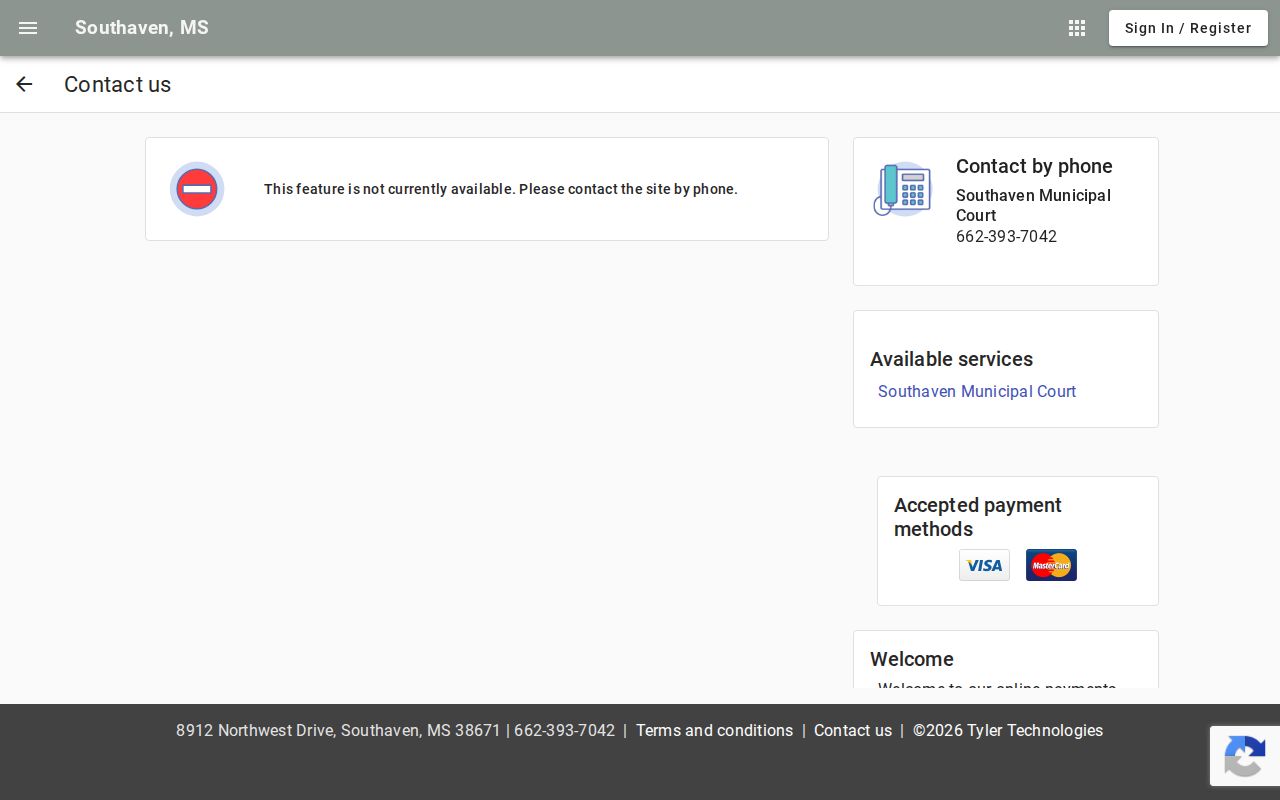Open Terms and conditions footer link
Image resolution: width=1280 pixels, height=800 pixels.
click(714, 730)
